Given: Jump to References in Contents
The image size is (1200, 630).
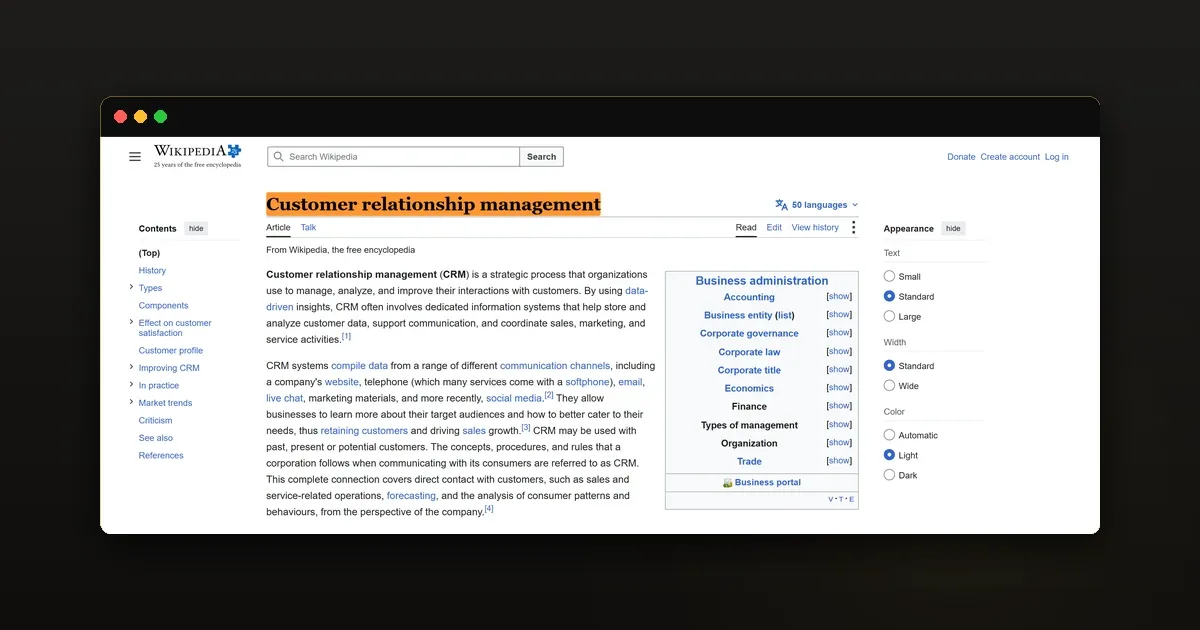Looking at the screenshot, I should coord(161,455).
